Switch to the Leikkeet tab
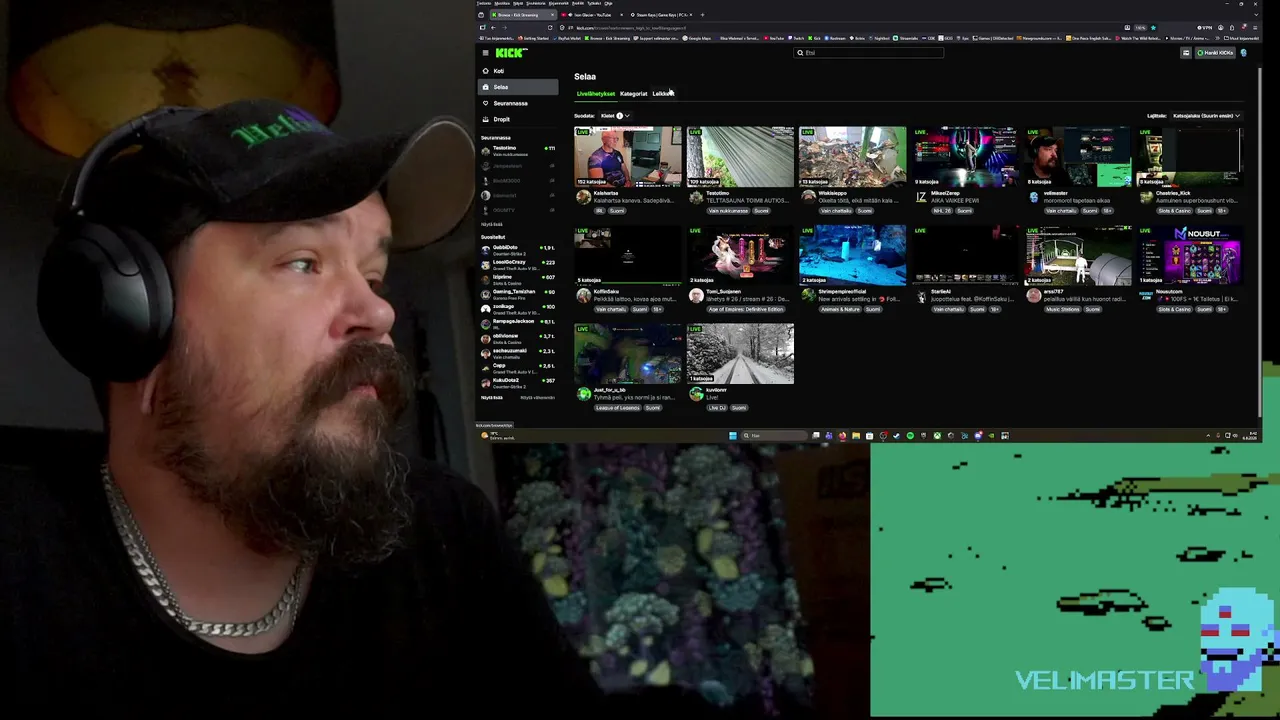1280x720 pixels. pos(662,94)
